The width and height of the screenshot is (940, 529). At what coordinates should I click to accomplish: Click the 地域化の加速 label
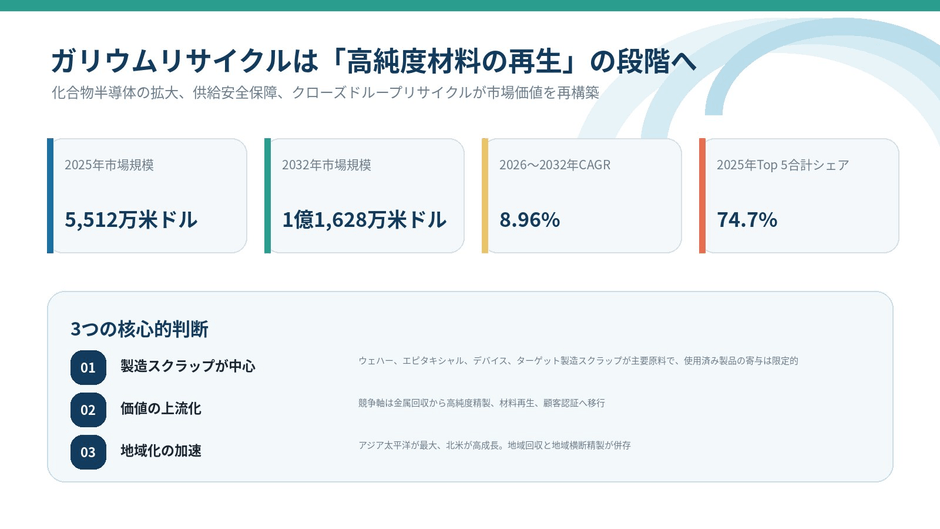pos(161,450)
